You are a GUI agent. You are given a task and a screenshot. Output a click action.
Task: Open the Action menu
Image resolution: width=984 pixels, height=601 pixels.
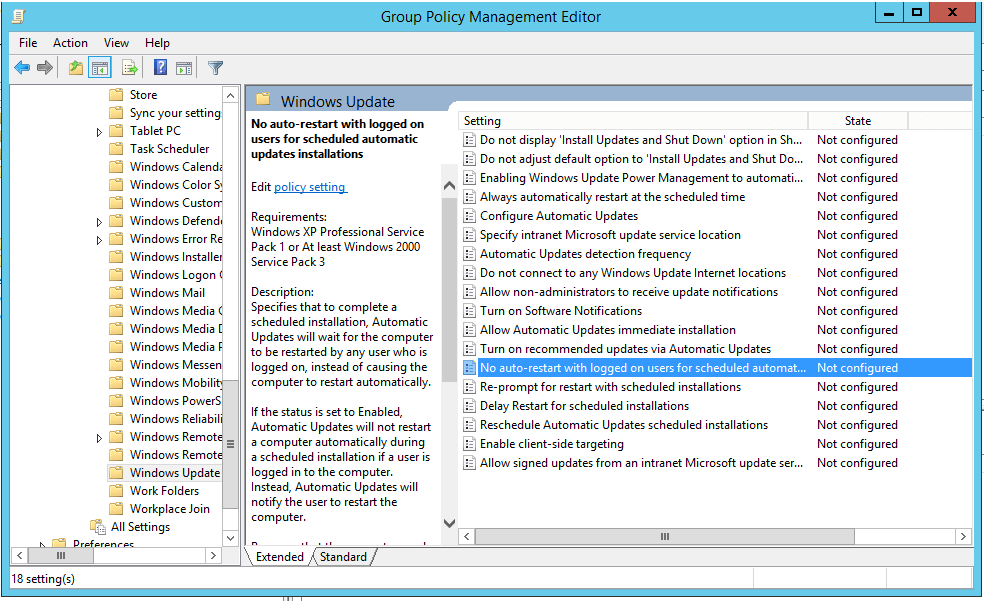[70, 43]
